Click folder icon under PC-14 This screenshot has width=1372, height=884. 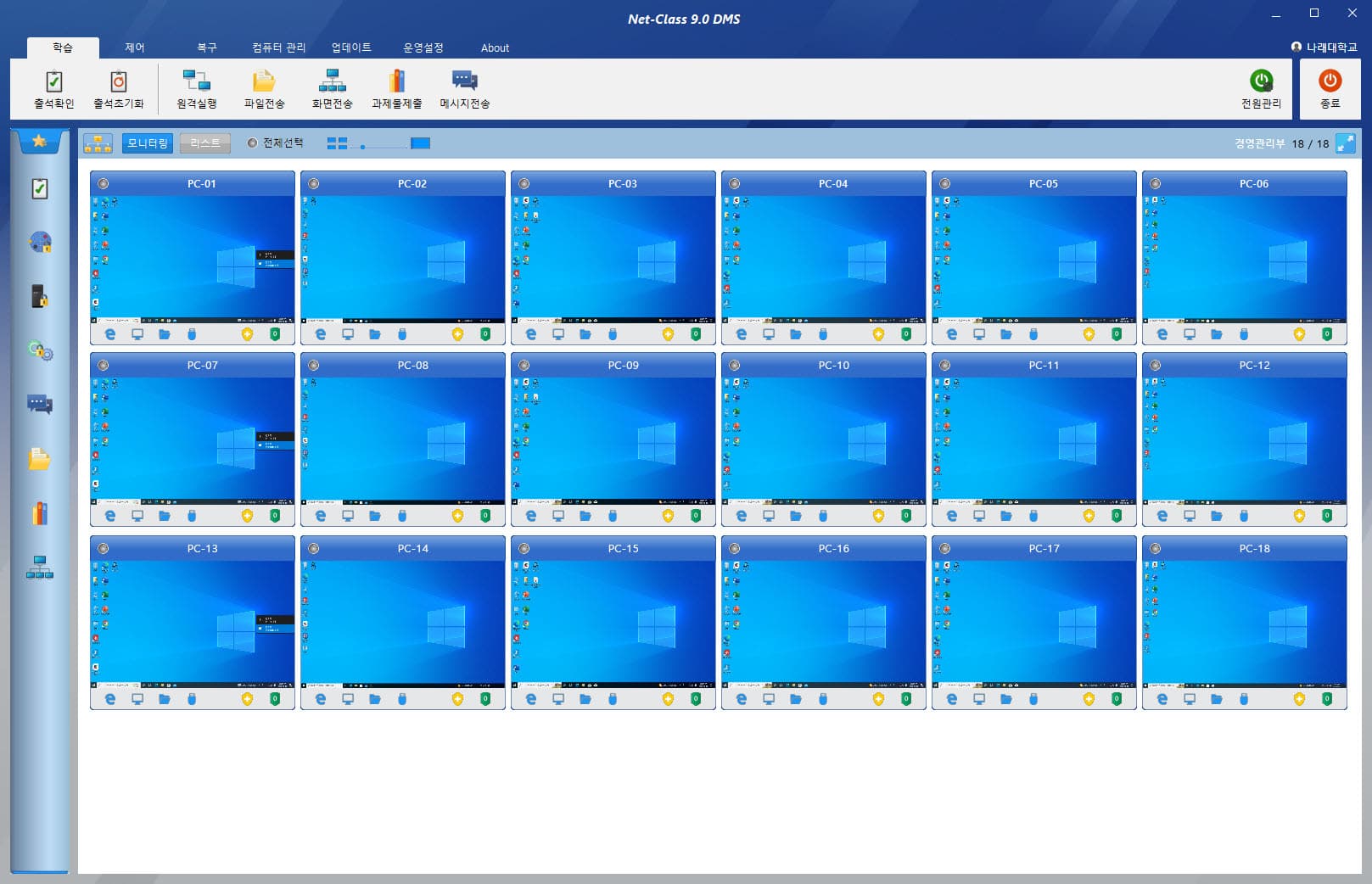375,699
